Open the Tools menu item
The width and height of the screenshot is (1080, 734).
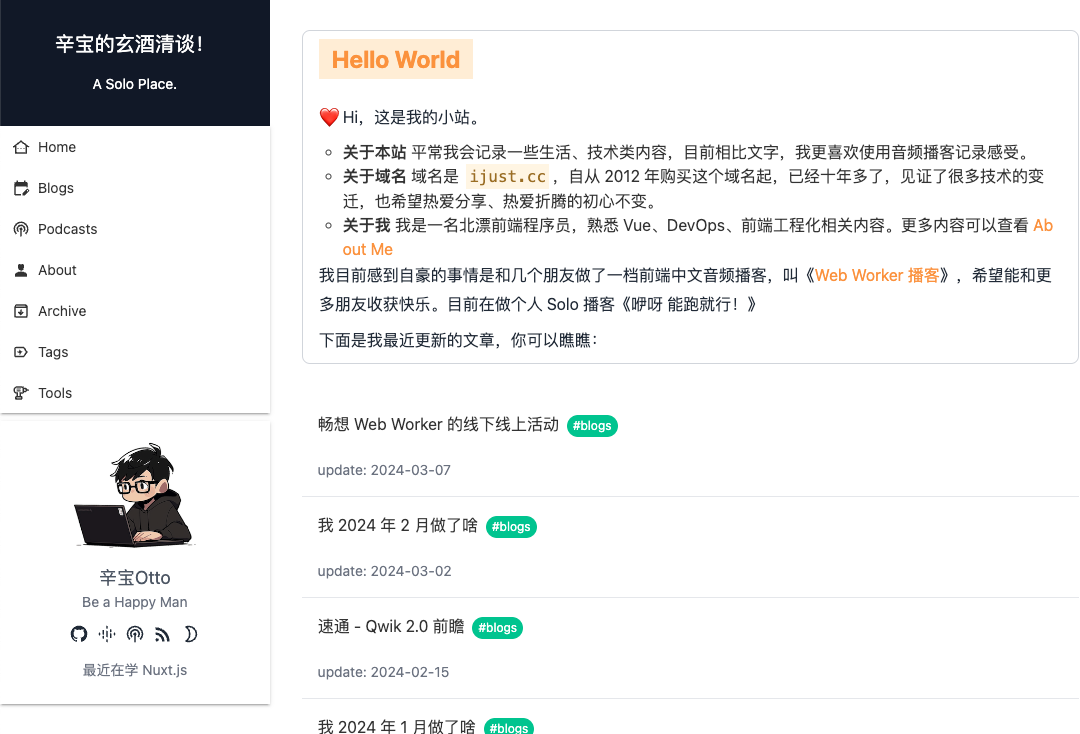135,393
